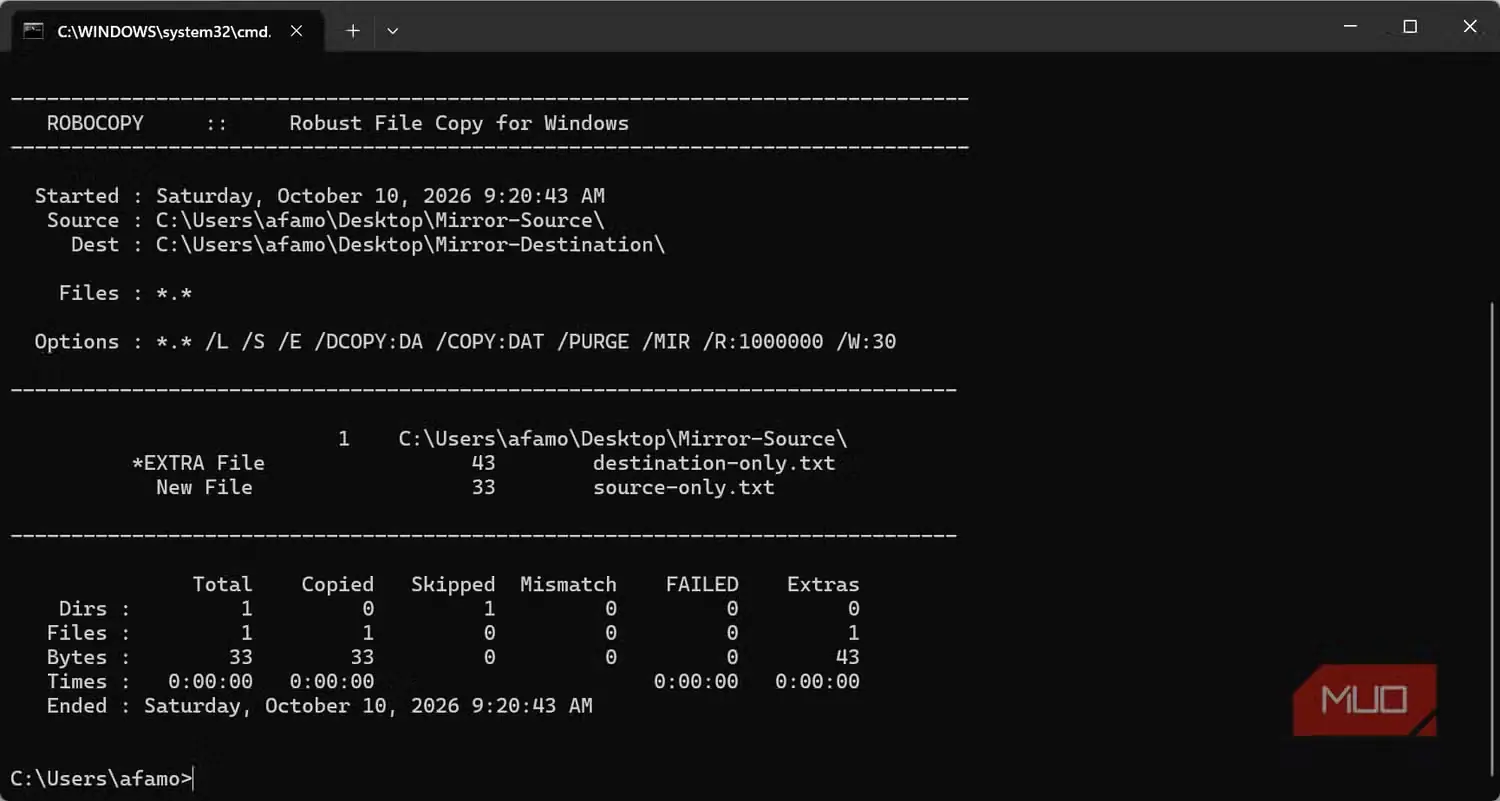1500x801 pixels.
Task: Click the cmd icon on the terminal tab
Action: (33, 30)
